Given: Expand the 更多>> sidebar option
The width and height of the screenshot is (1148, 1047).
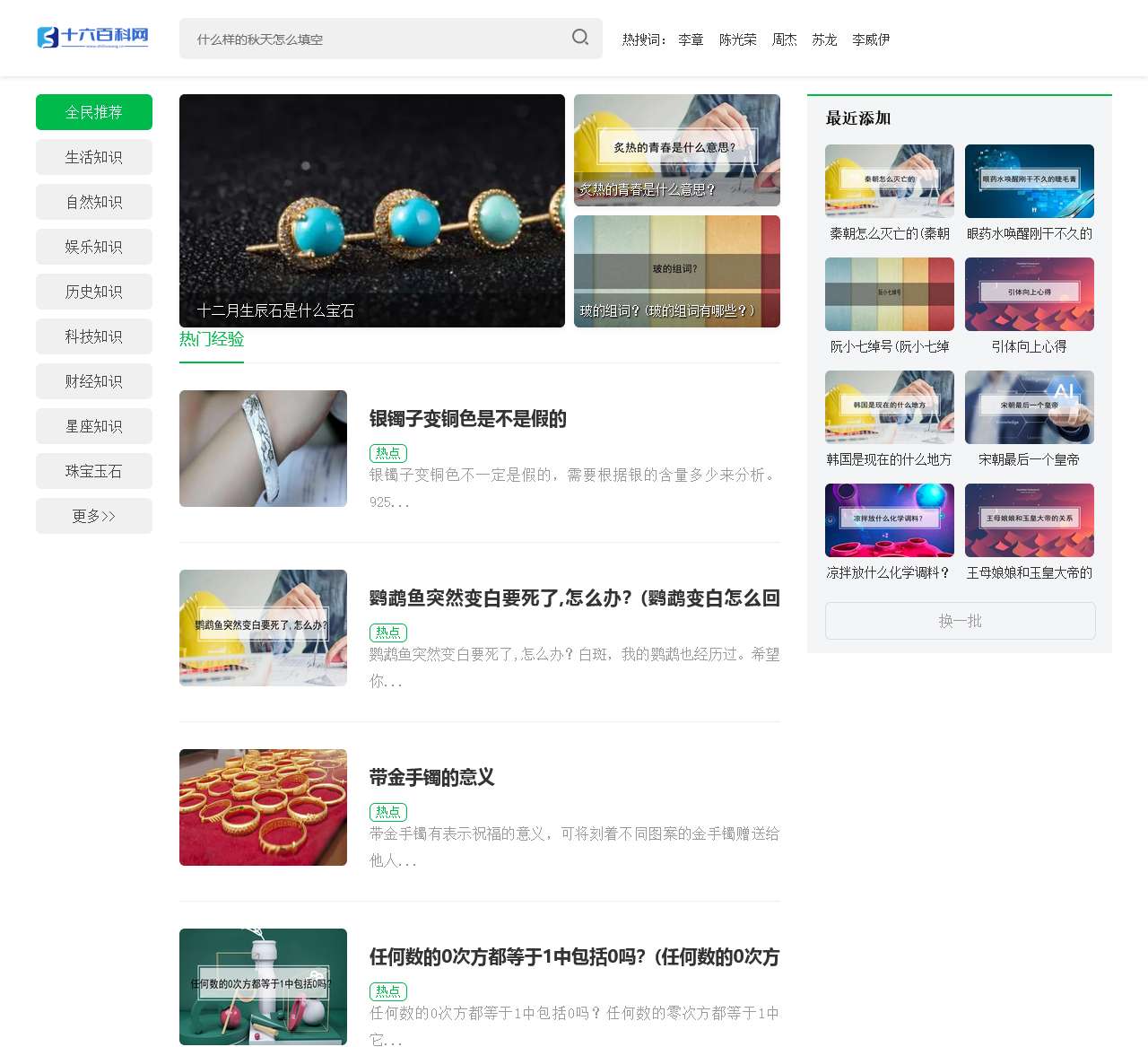Looking at the screenshot, I should pos(93,515).
